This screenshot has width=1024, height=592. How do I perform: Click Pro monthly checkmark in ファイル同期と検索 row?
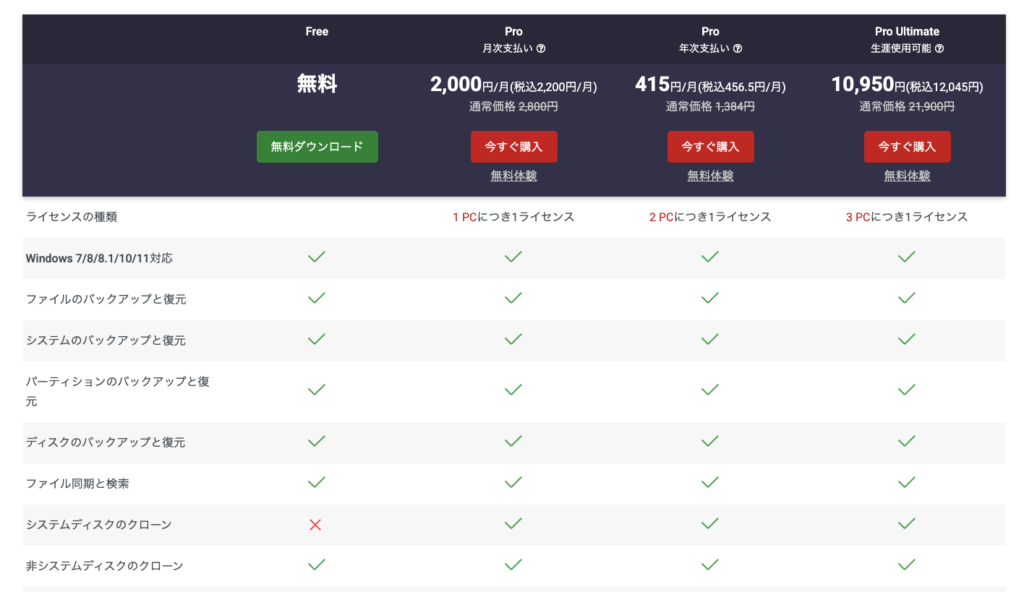pos(513,482)
